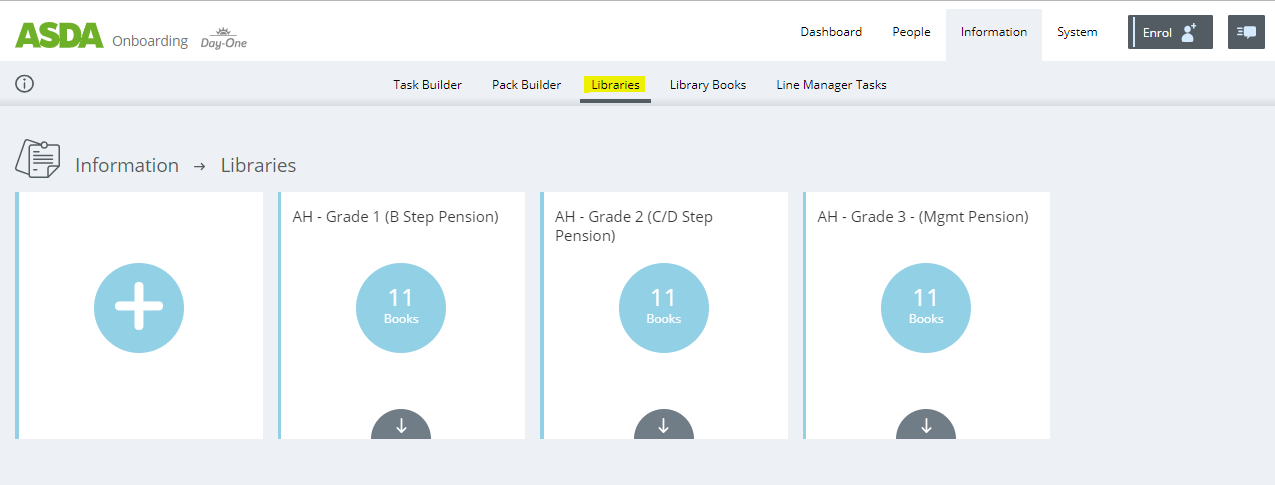Image resolution: width=1275 pixels, height=485 pixels.
Task: Click the ASDA logo
Action: pyautogui.click(x=60, y=36)
